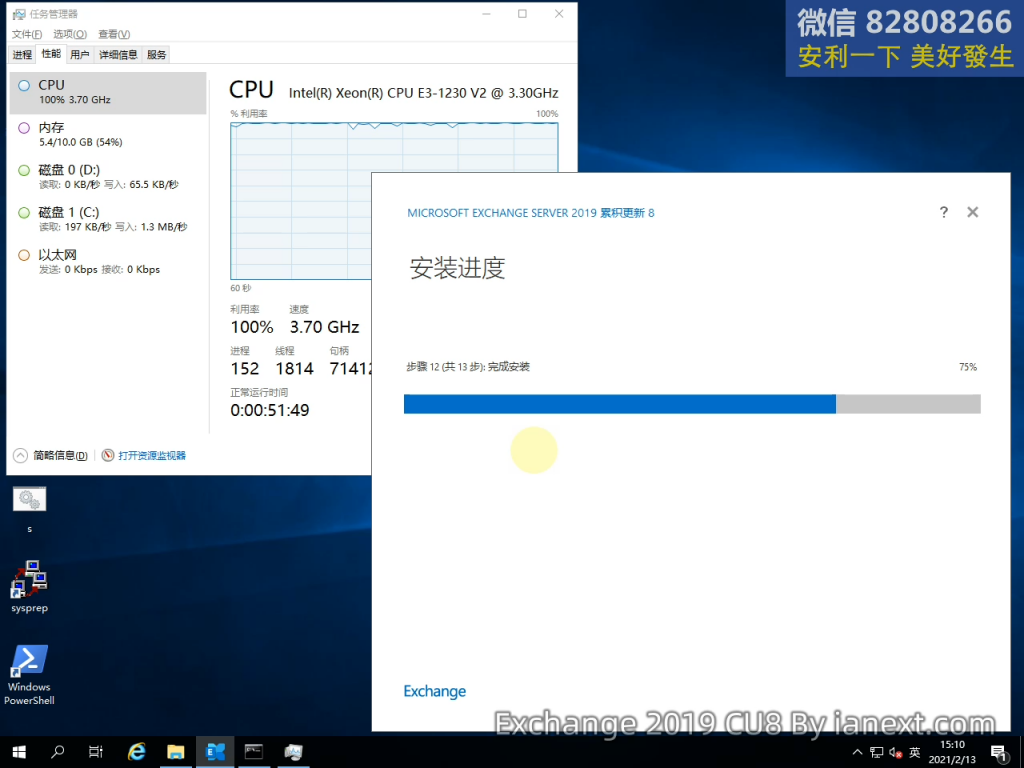Click the Exchange setup taskbar icon
This screenshot has width=1024, height=768.
click(215, 751)
